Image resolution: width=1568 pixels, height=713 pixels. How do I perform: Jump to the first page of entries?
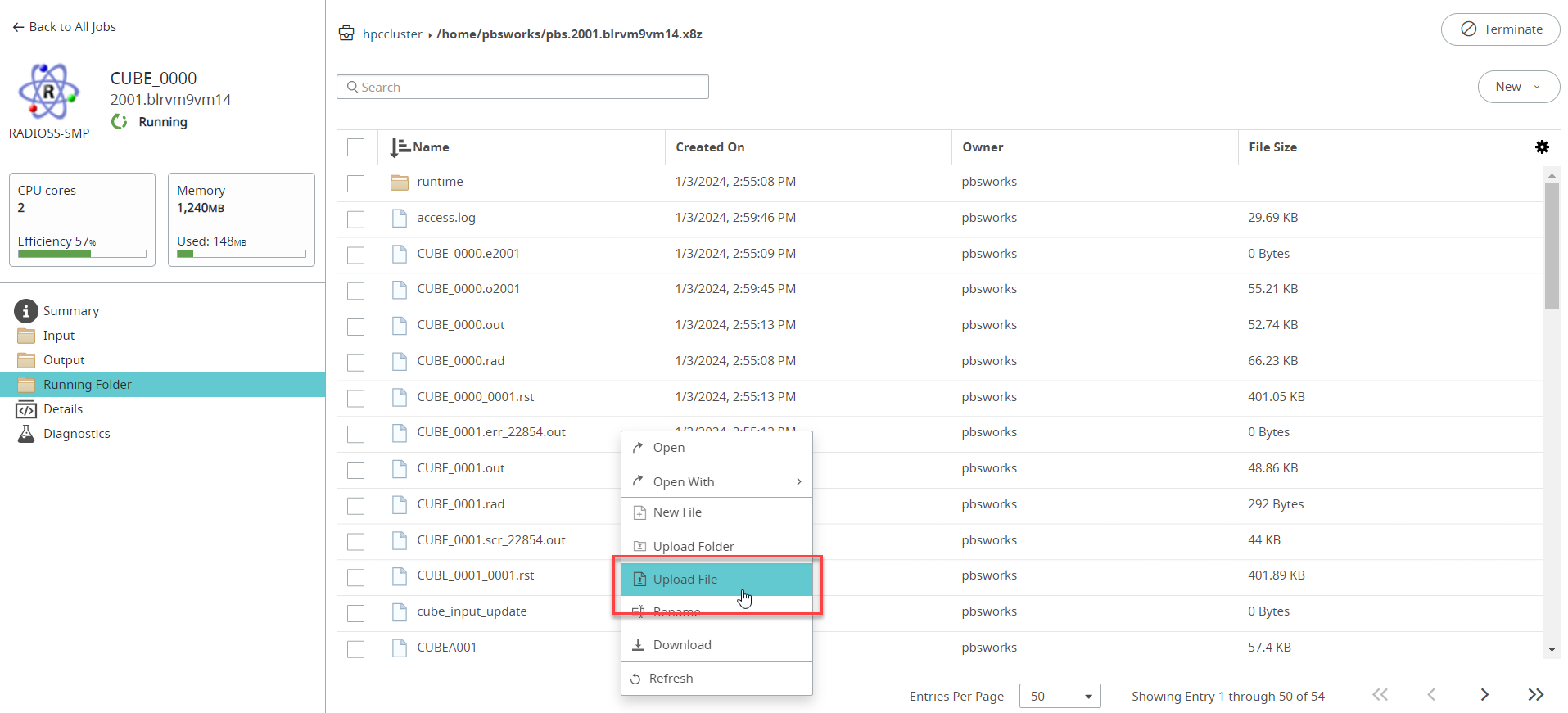point(1380,695)
